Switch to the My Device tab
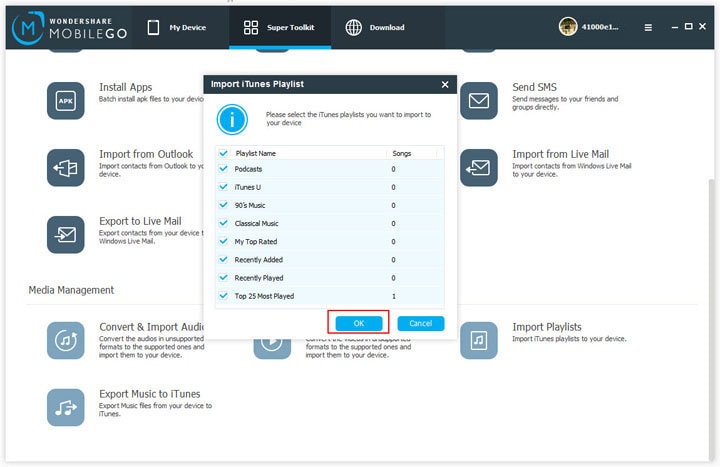The width and height of the screenshot is (720, 467). pyautogui.click(x=177, y=28)
